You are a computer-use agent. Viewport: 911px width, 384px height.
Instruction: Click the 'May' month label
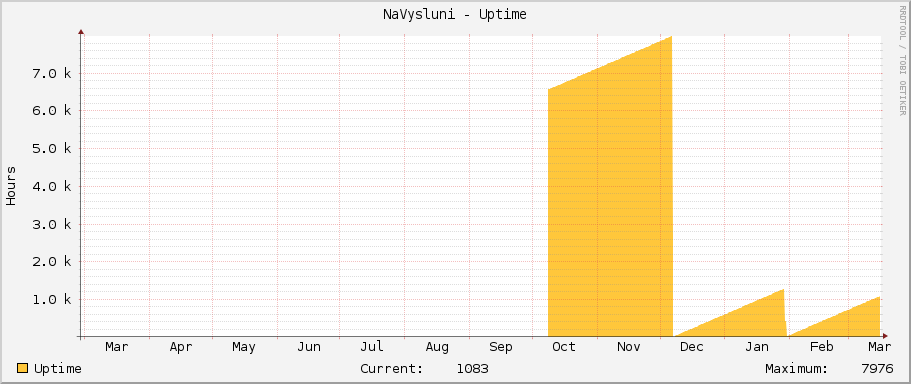[x=243, y=348]
